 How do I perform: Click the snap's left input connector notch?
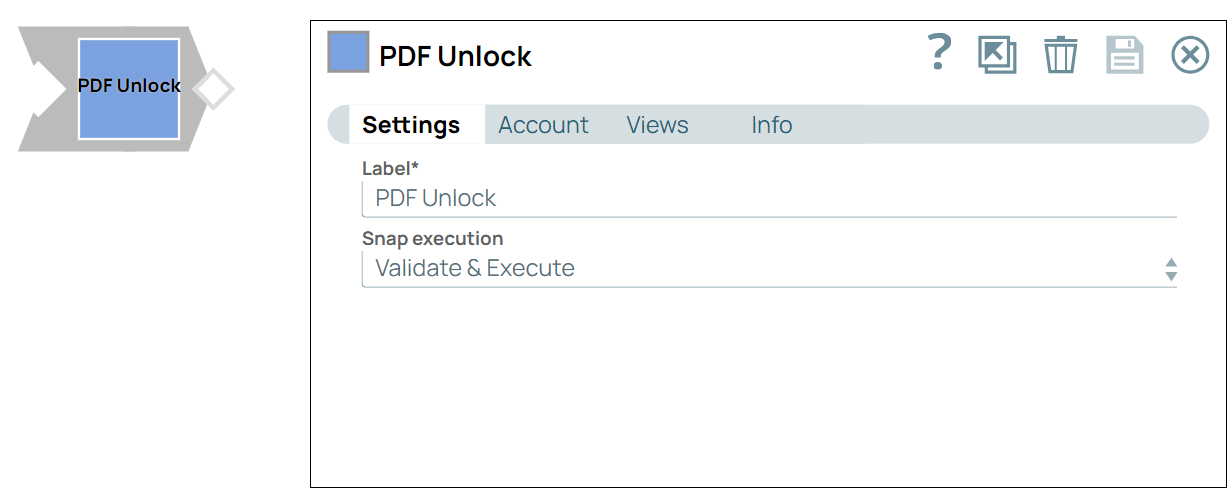[x=42, y=89]
